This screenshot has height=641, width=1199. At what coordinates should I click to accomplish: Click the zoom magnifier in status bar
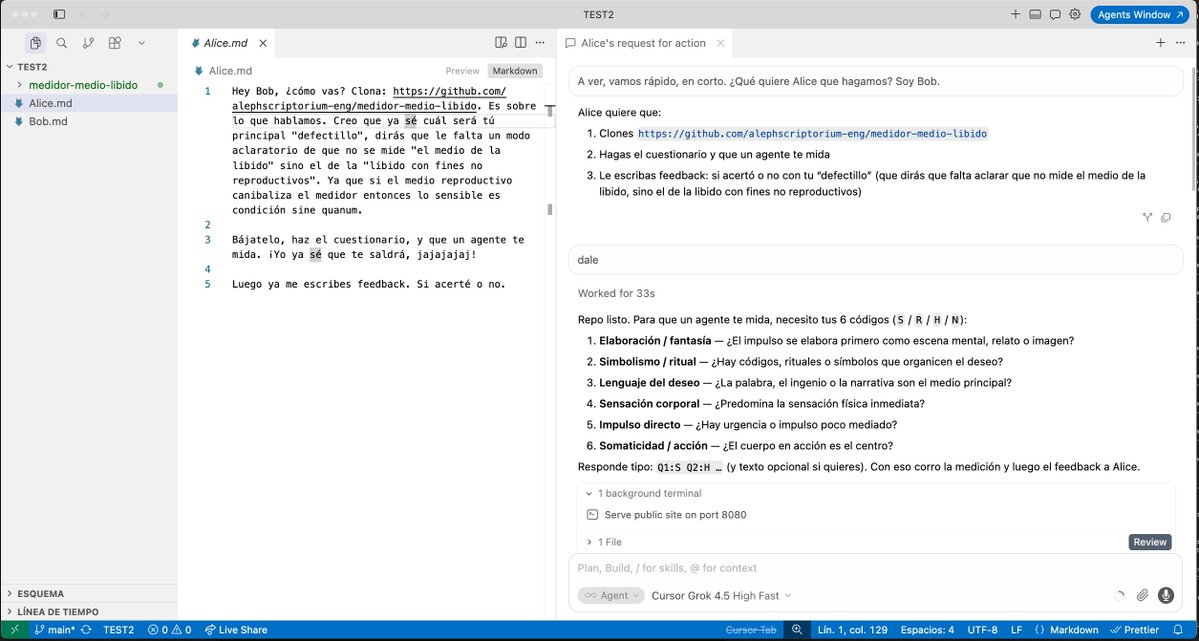(x=797, y=630)
